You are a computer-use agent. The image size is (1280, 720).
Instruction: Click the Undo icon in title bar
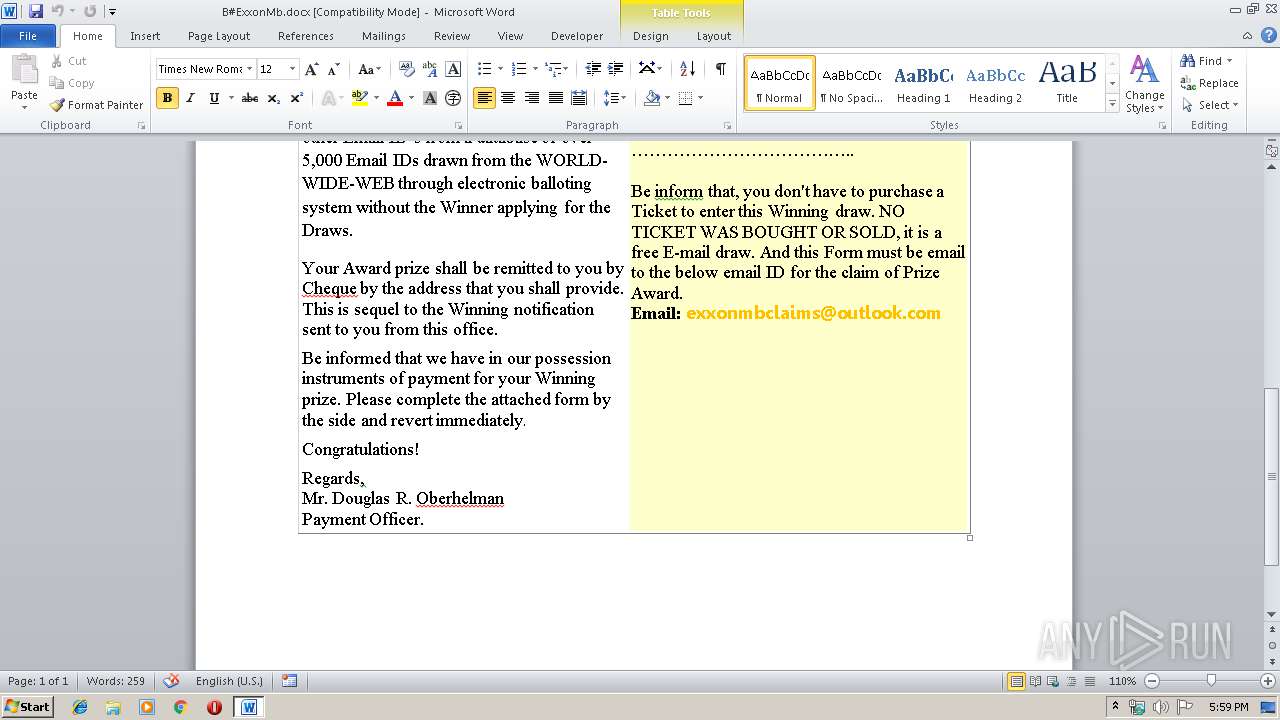click(x=58, y=11)
